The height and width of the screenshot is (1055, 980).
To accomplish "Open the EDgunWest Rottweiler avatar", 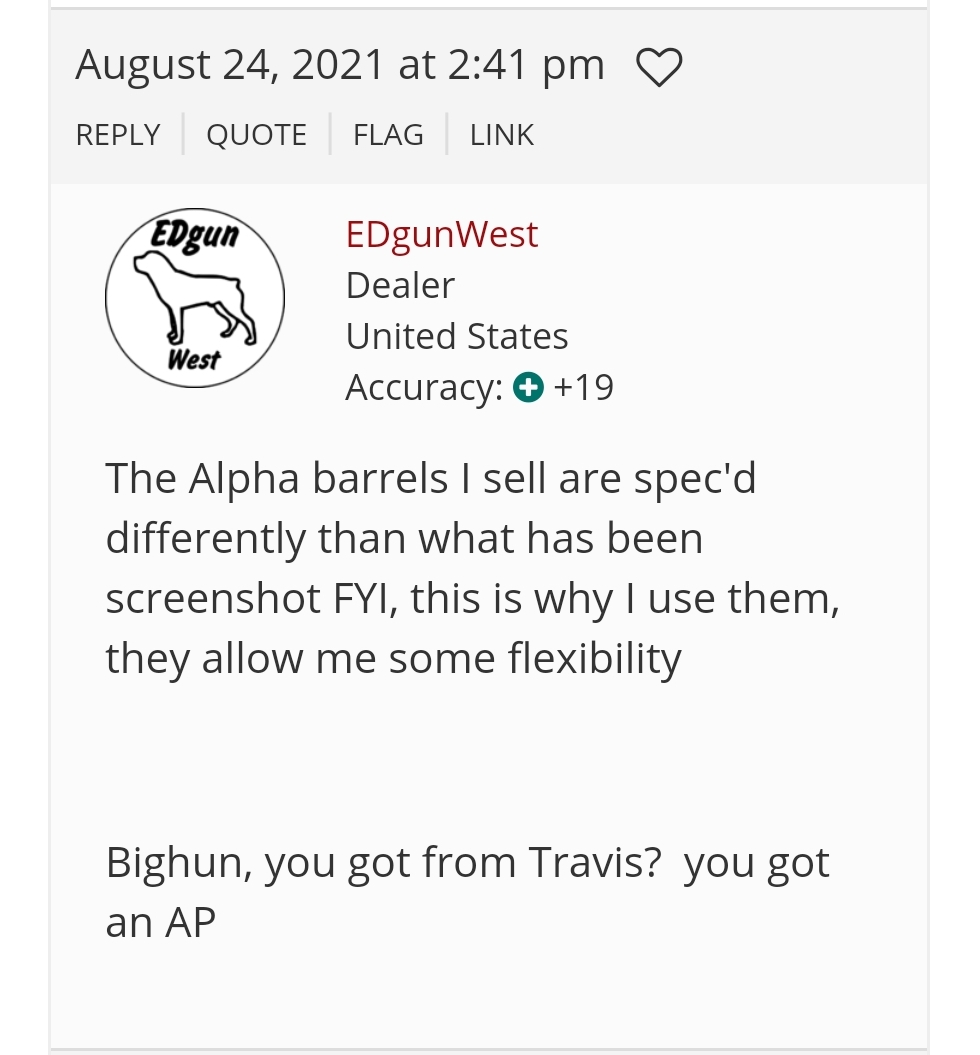I will click(x=195, y=297).
